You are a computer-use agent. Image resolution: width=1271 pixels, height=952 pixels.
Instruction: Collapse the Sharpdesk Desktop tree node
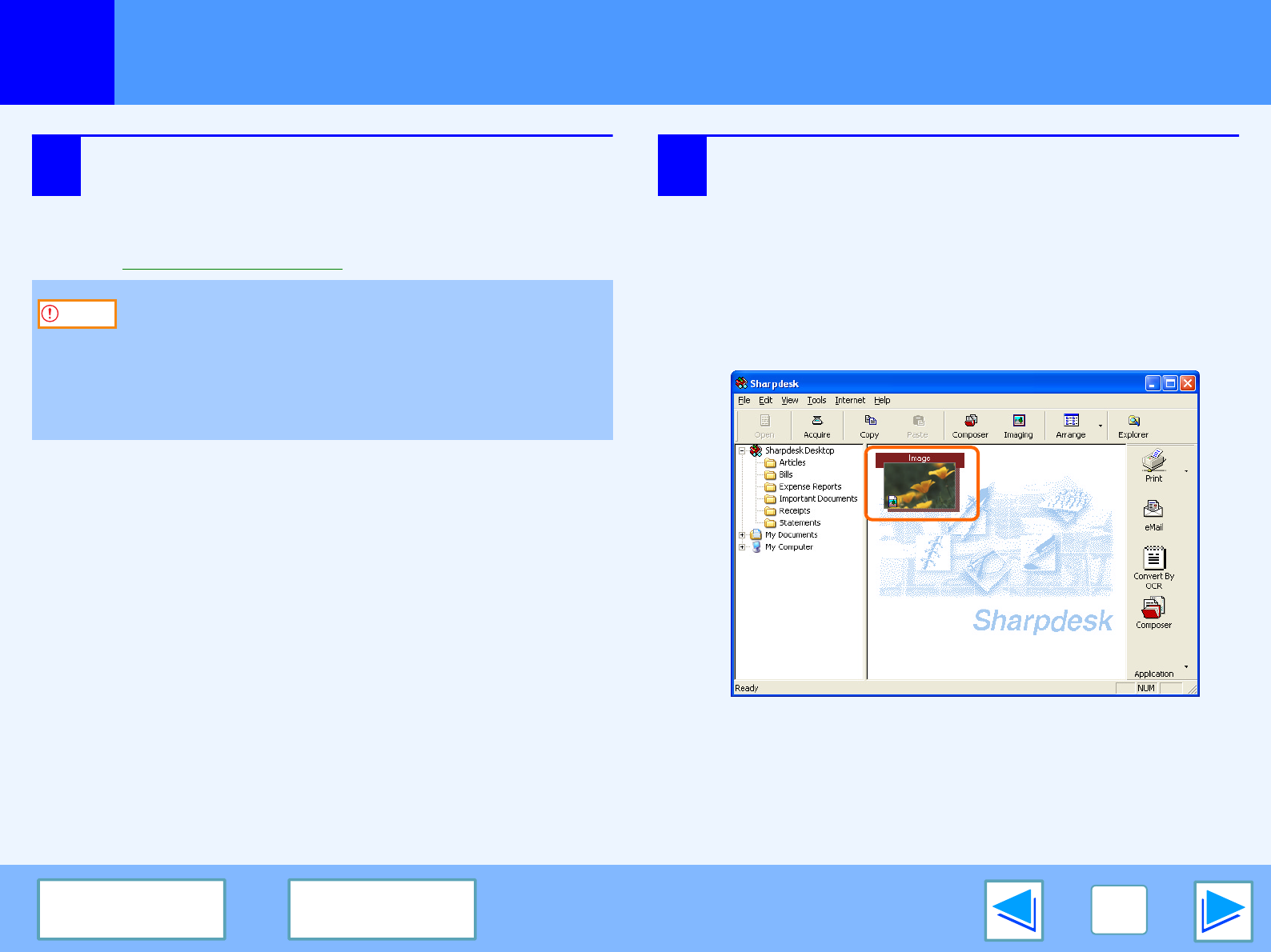click(x=742, y=450)
